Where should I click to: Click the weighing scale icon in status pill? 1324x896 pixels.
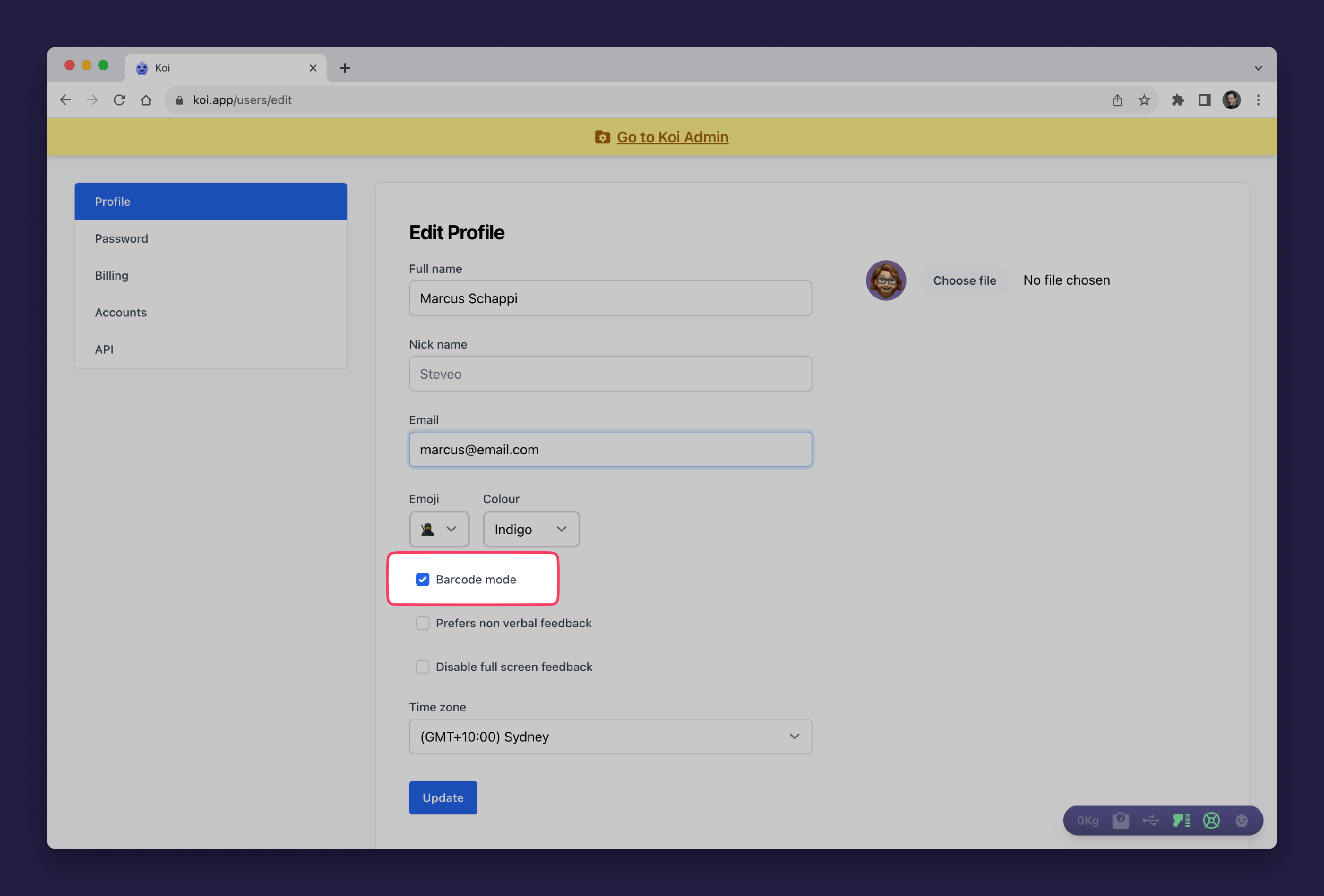tap(1120, 820)
